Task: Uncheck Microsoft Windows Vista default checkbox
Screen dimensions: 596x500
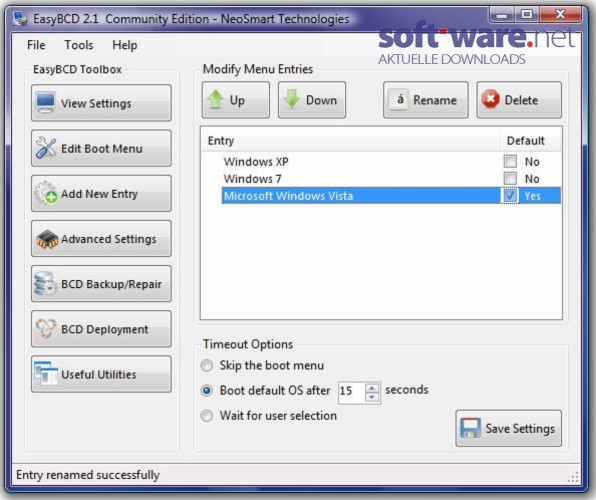Action: [x=510, y=195]
